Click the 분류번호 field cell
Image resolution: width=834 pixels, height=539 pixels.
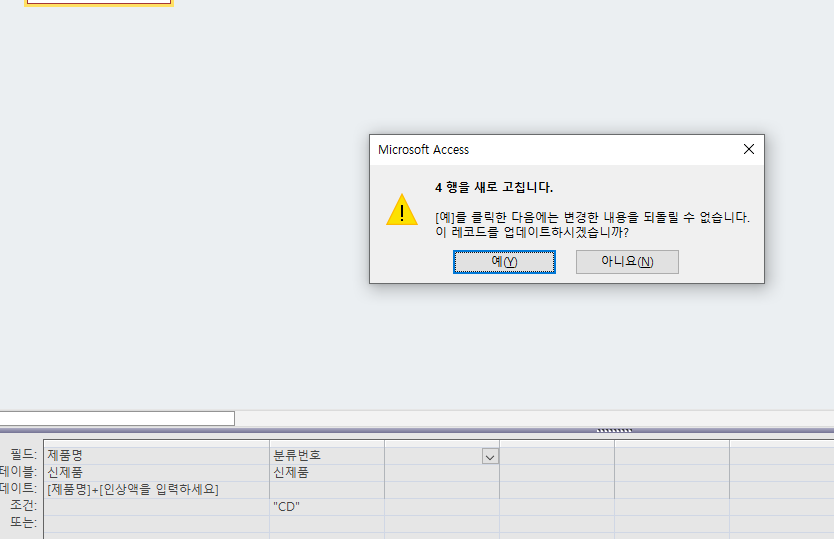click(x=326, y=455)
